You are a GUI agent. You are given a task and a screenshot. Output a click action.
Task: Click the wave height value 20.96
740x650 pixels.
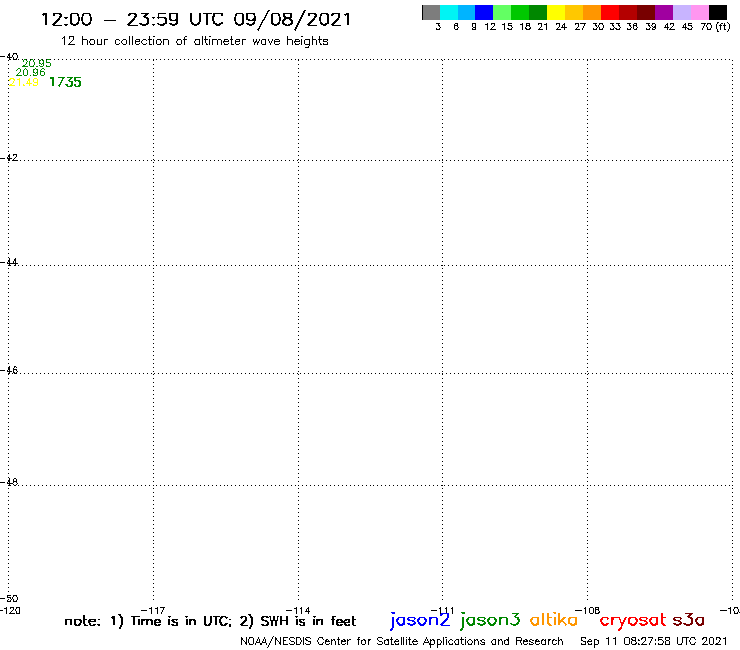pyautogui.click(x=31, y=72)
